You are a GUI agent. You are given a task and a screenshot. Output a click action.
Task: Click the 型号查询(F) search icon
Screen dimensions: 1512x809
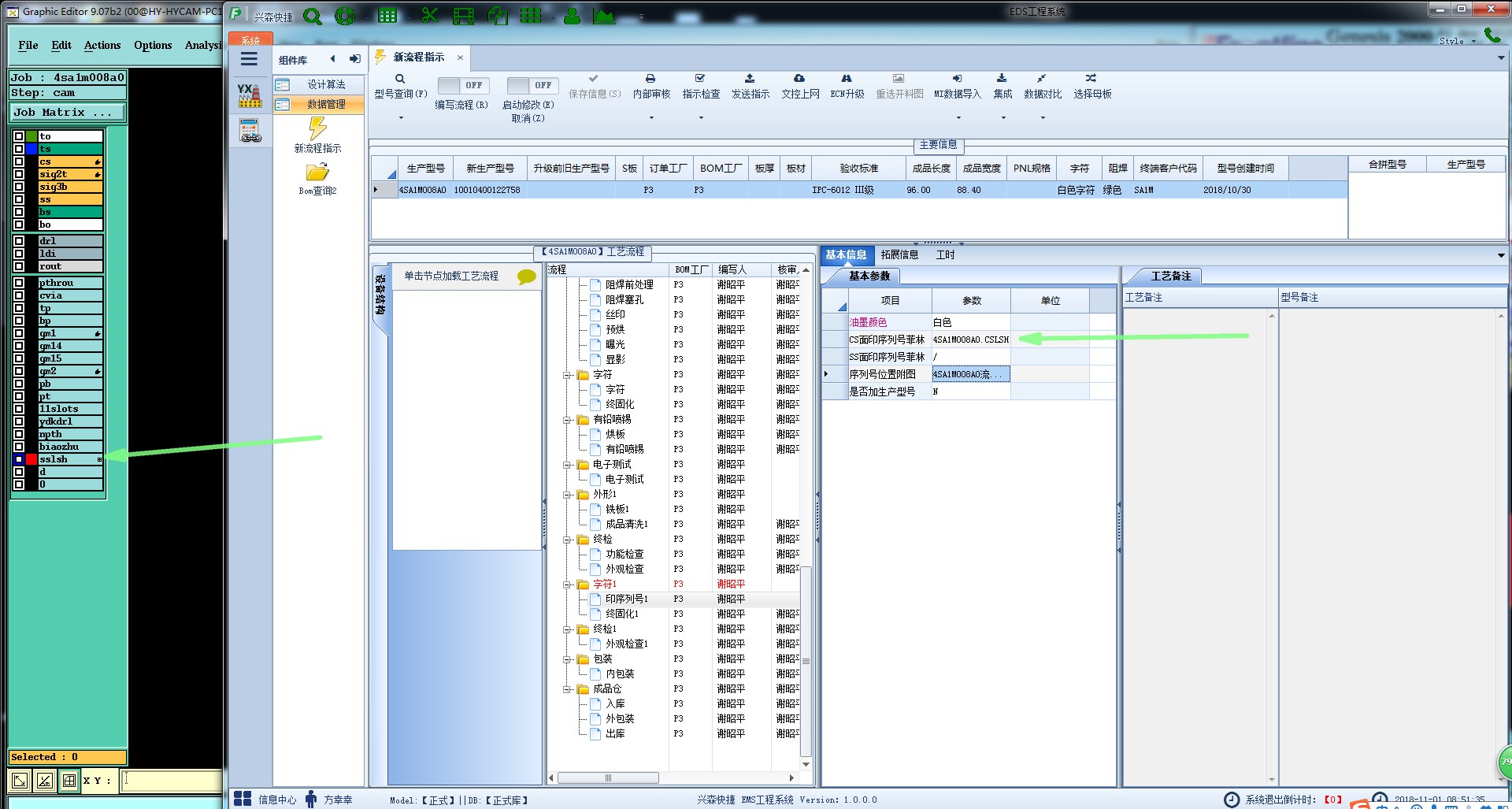pos(400,79)
